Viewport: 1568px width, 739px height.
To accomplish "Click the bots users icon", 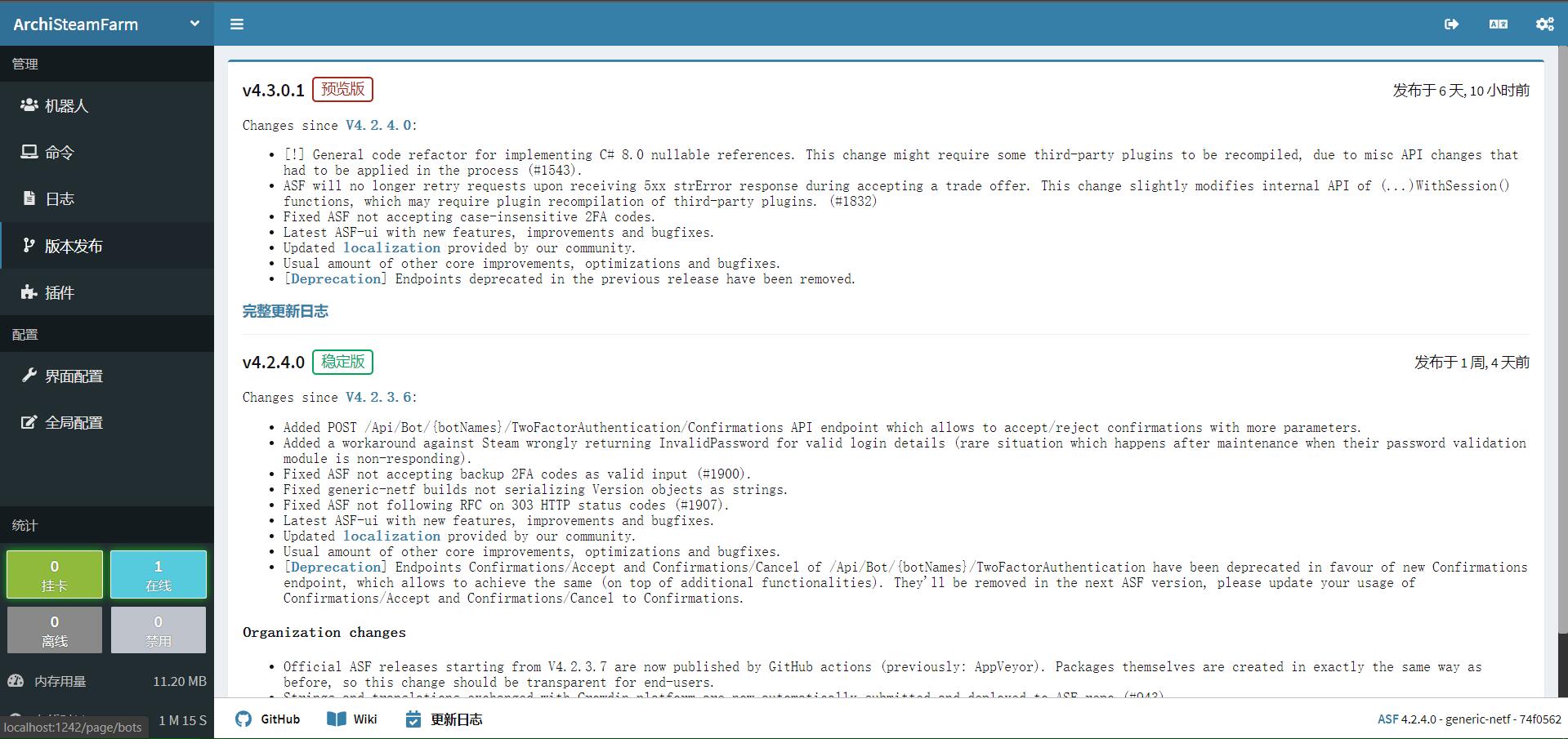I will [29, 105].
